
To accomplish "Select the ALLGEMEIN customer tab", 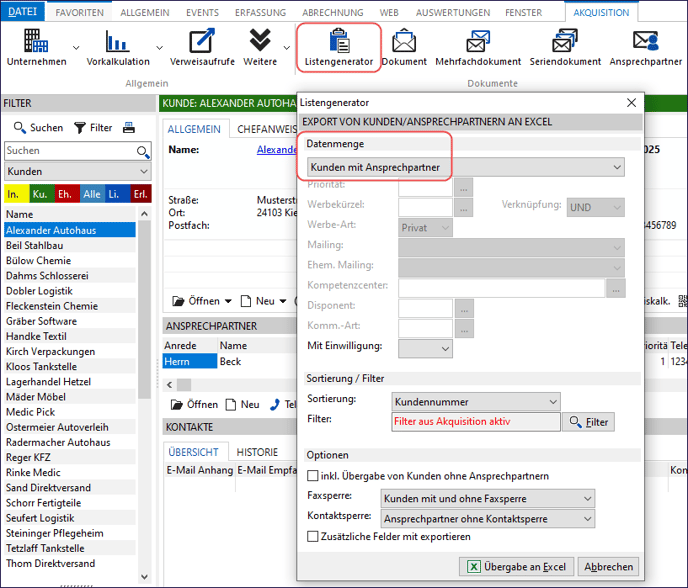I will point(194,129).
